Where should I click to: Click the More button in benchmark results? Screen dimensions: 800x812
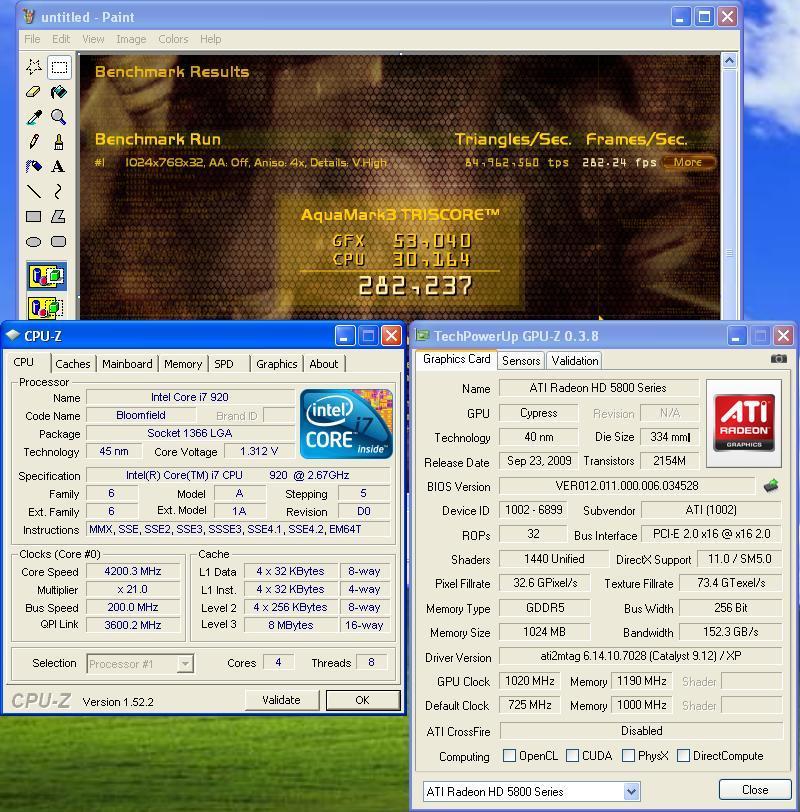[x=688, y=162]
